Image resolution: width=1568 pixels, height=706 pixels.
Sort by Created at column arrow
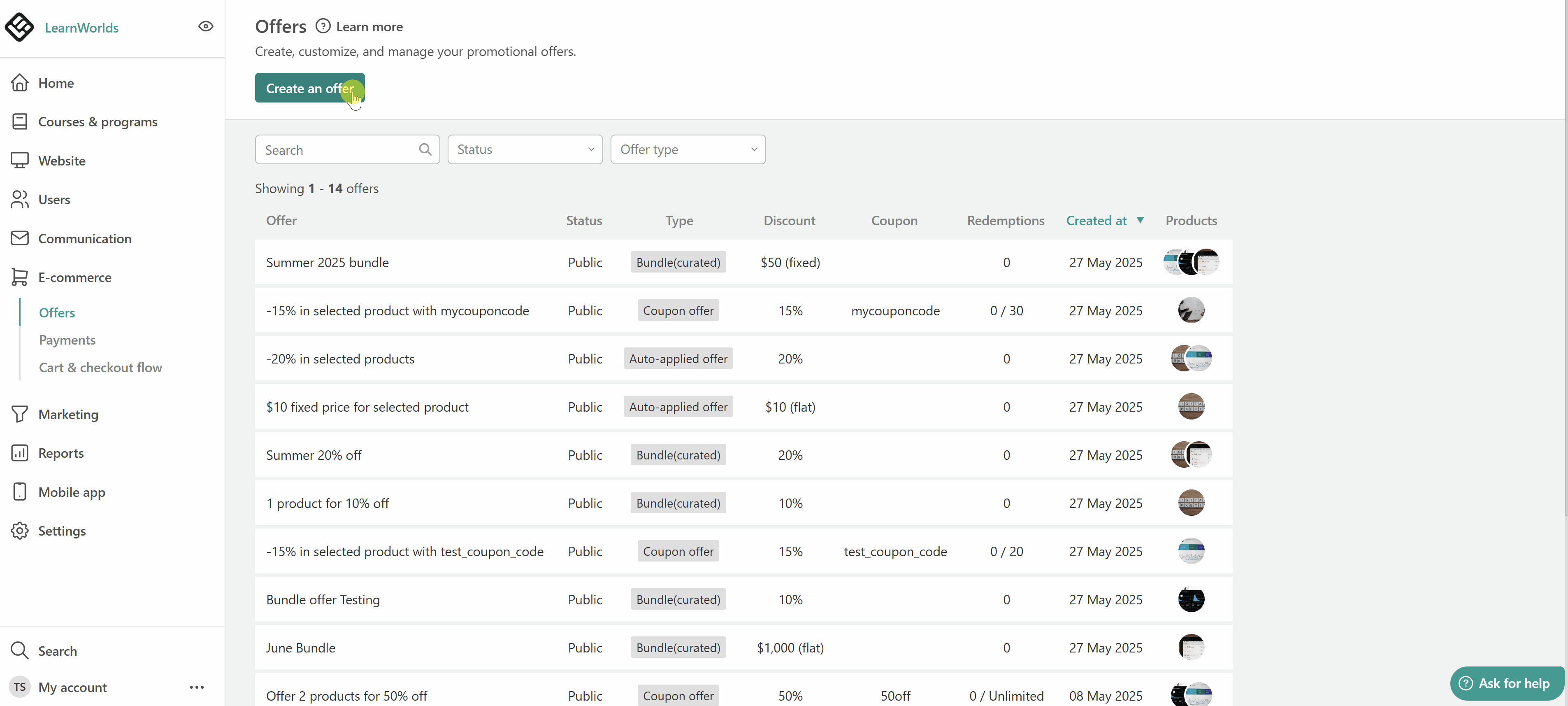(1140, 220)
